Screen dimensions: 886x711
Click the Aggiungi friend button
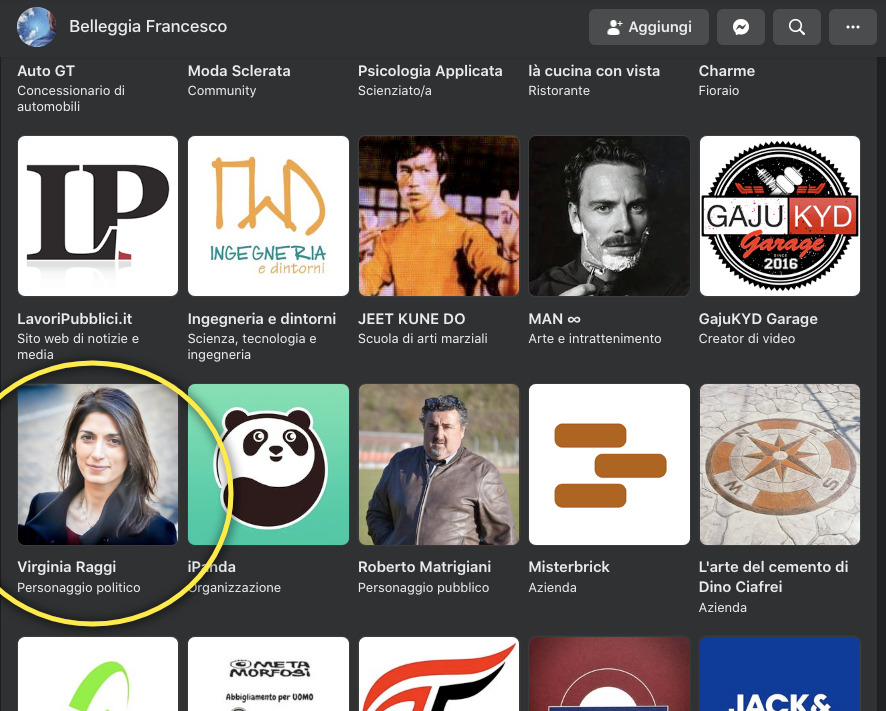tap(649, 27)
